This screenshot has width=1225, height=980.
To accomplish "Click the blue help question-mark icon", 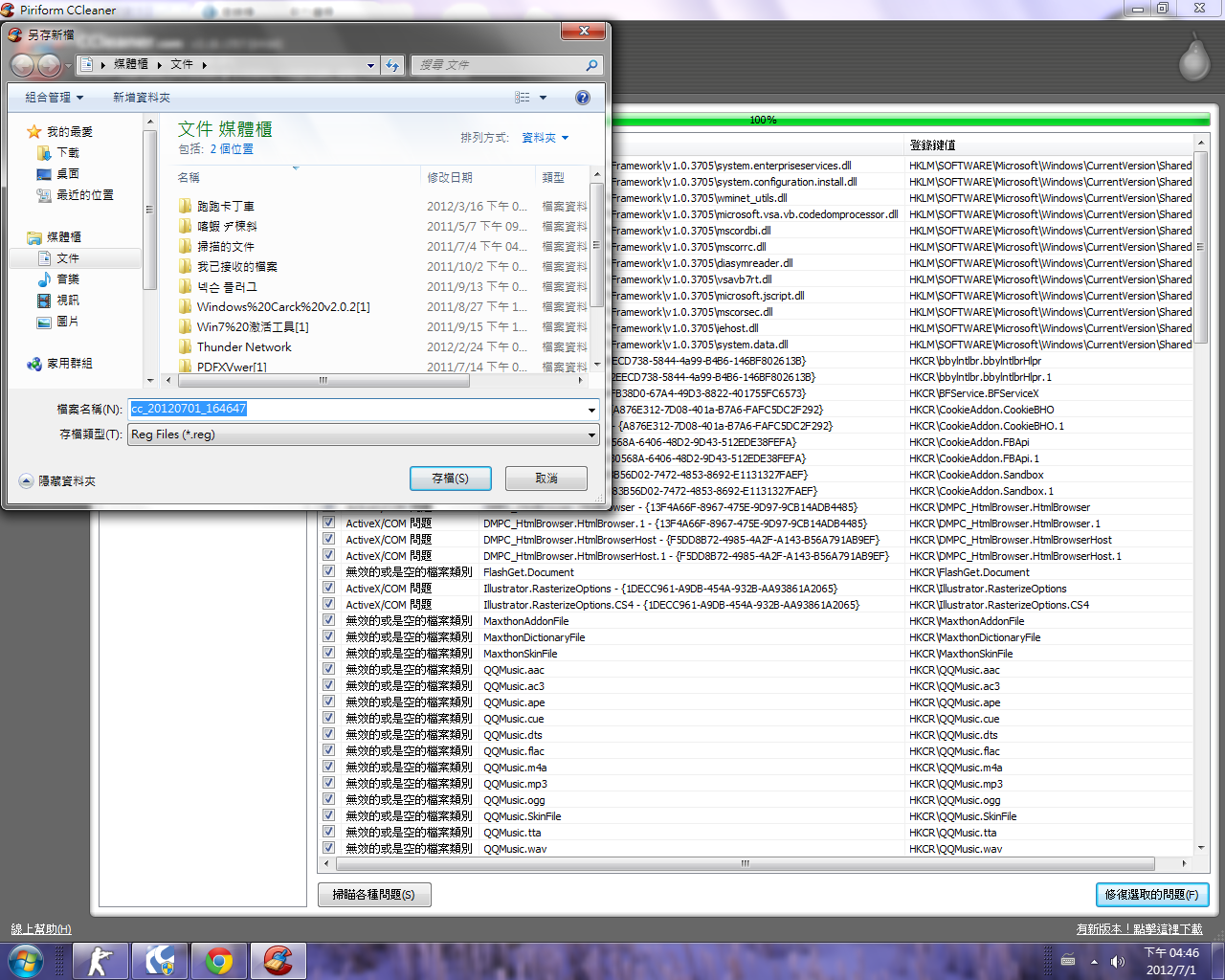I will tap(583, 98).
